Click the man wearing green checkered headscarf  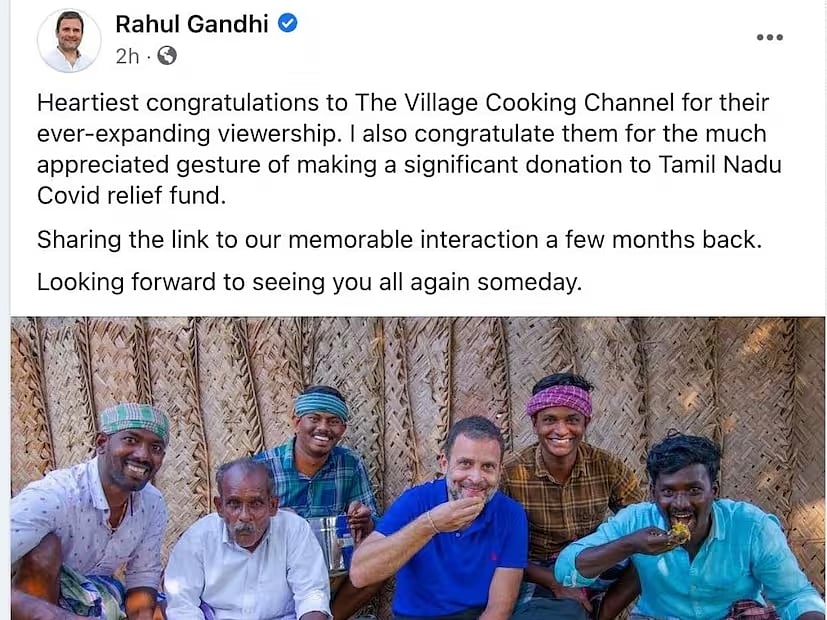coord(110,500)
